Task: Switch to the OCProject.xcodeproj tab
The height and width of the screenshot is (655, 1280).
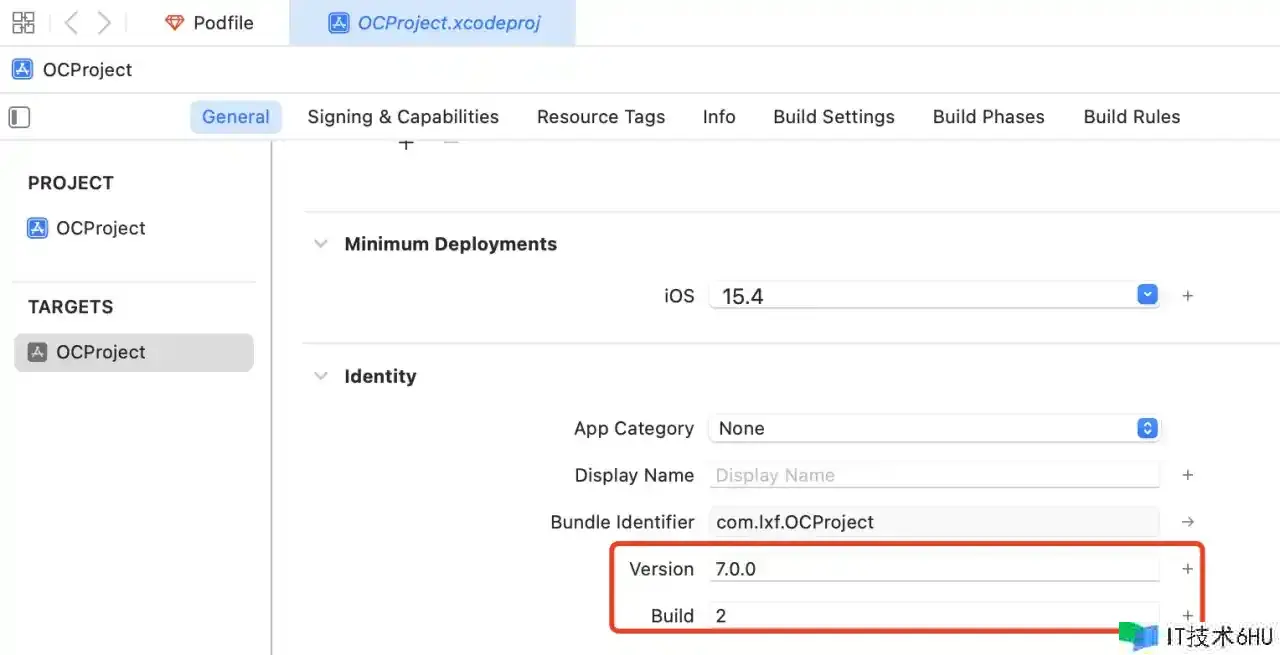Action: pyautogui.click(x=435, y=23)
